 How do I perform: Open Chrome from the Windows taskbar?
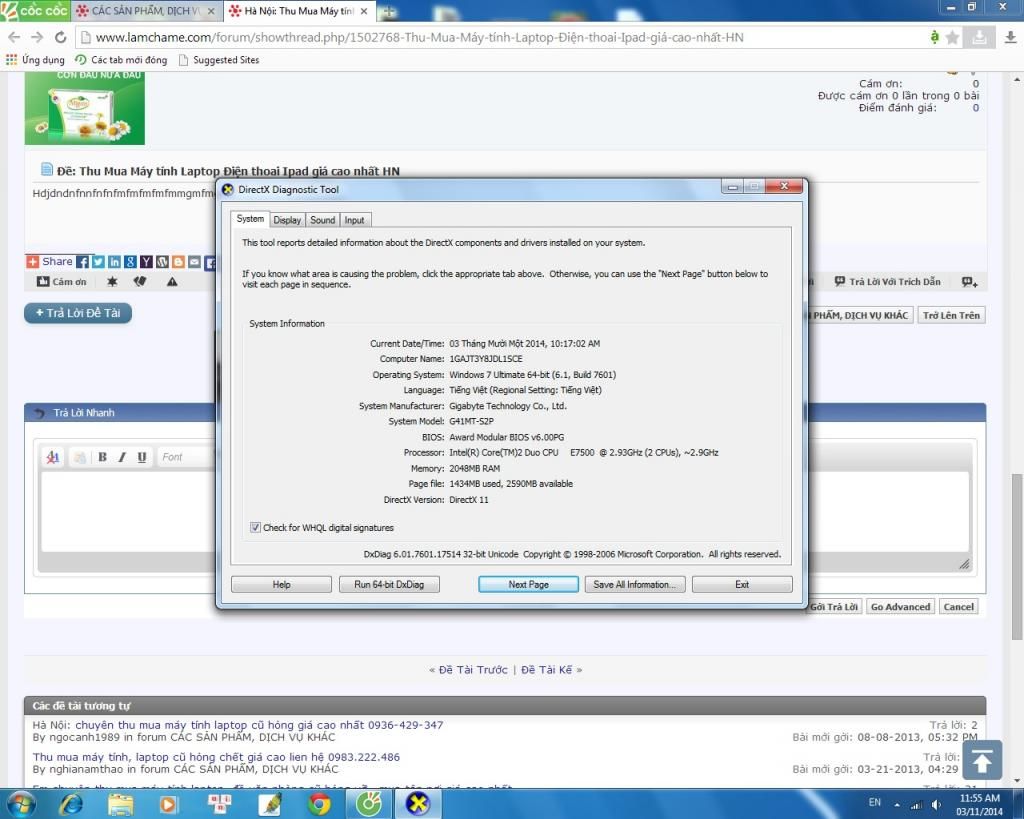320,803
